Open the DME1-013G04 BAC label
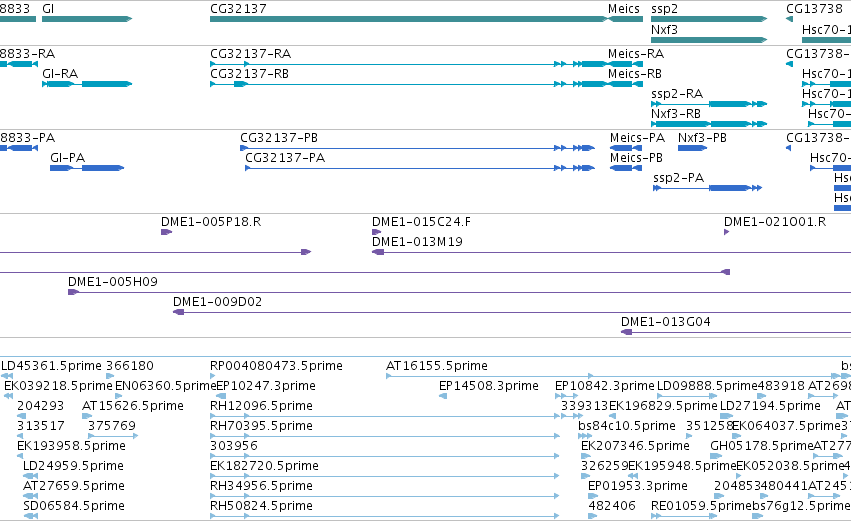The width and height of the screenshot is (851, 521). (x=665, y=322)
